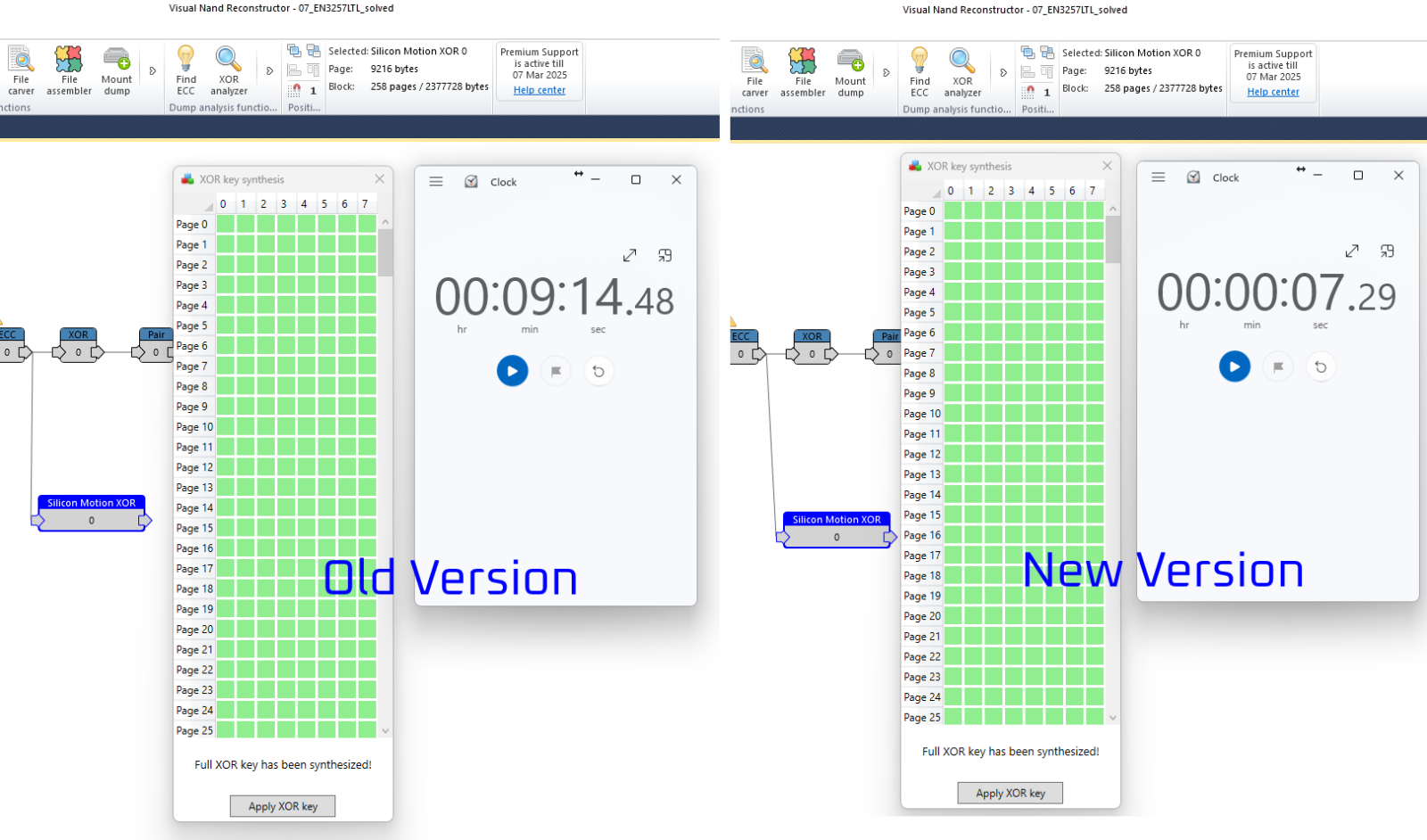Click keep-on-top icon on the 00:00:07 Clock

(x=1387, y=251)
